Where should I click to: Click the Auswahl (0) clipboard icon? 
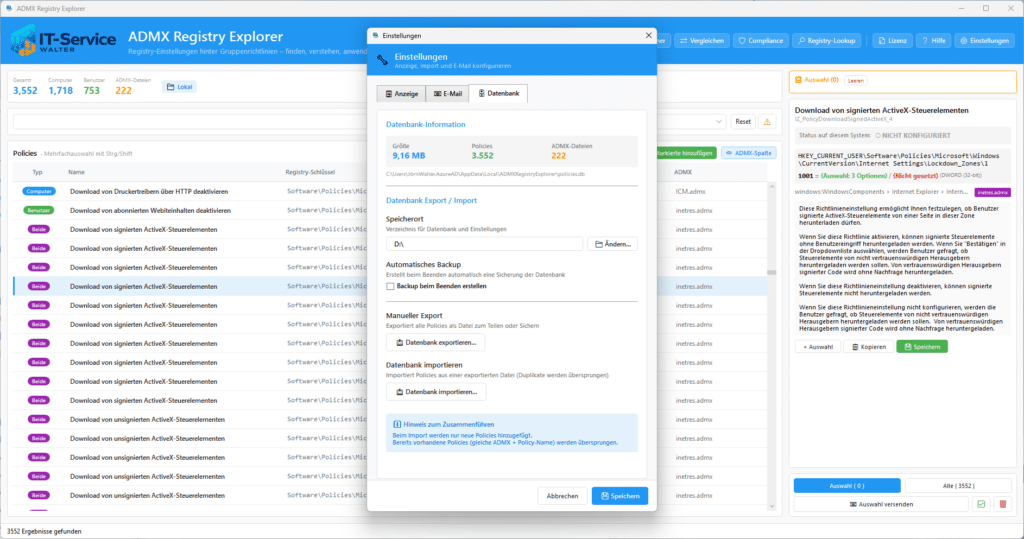click(x=798, y=80)
